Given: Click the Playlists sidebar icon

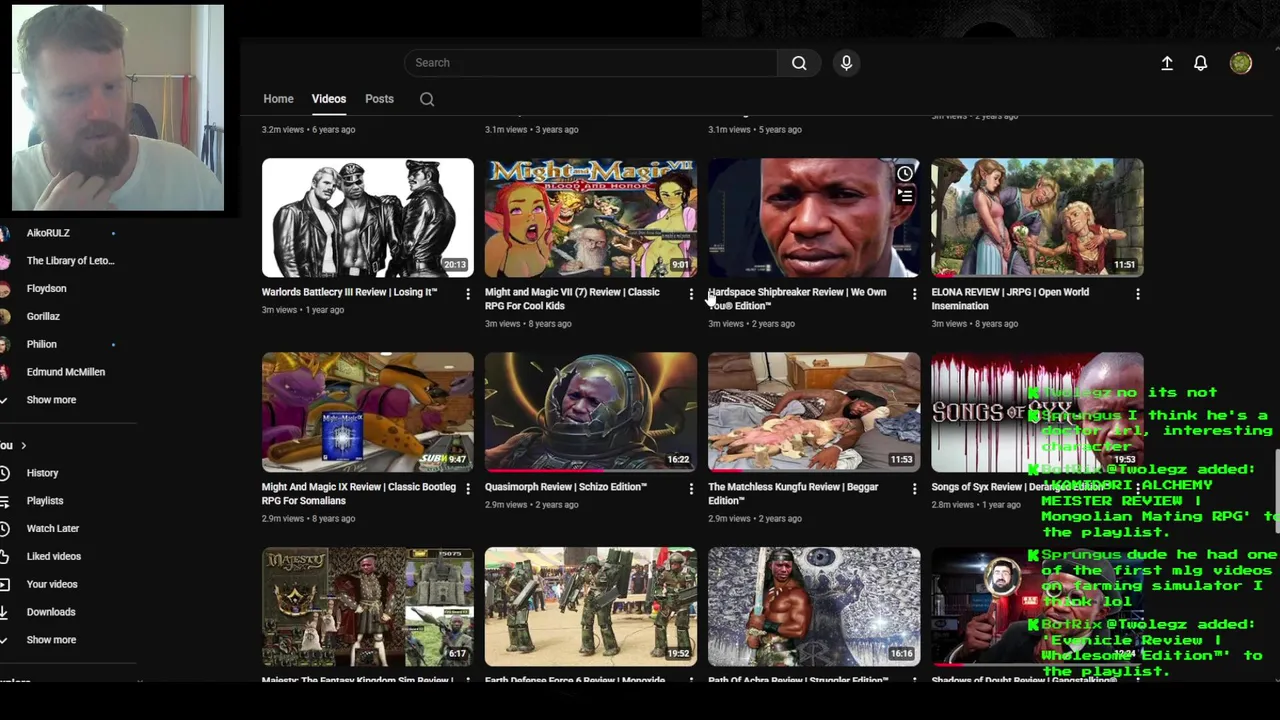Looking at the screenshot, I should point(5,501).
